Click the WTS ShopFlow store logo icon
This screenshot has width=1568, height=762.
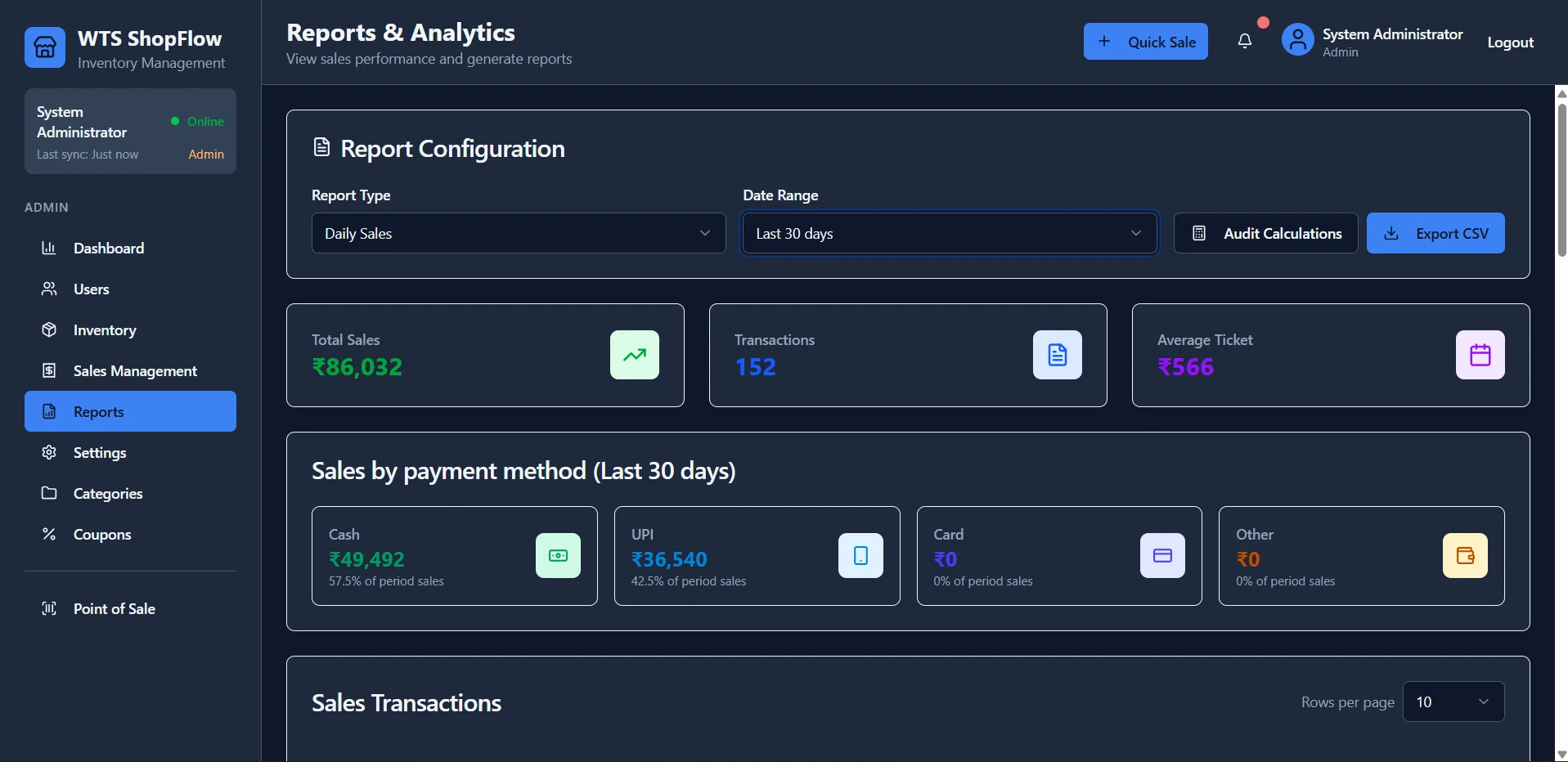(45, 47)
